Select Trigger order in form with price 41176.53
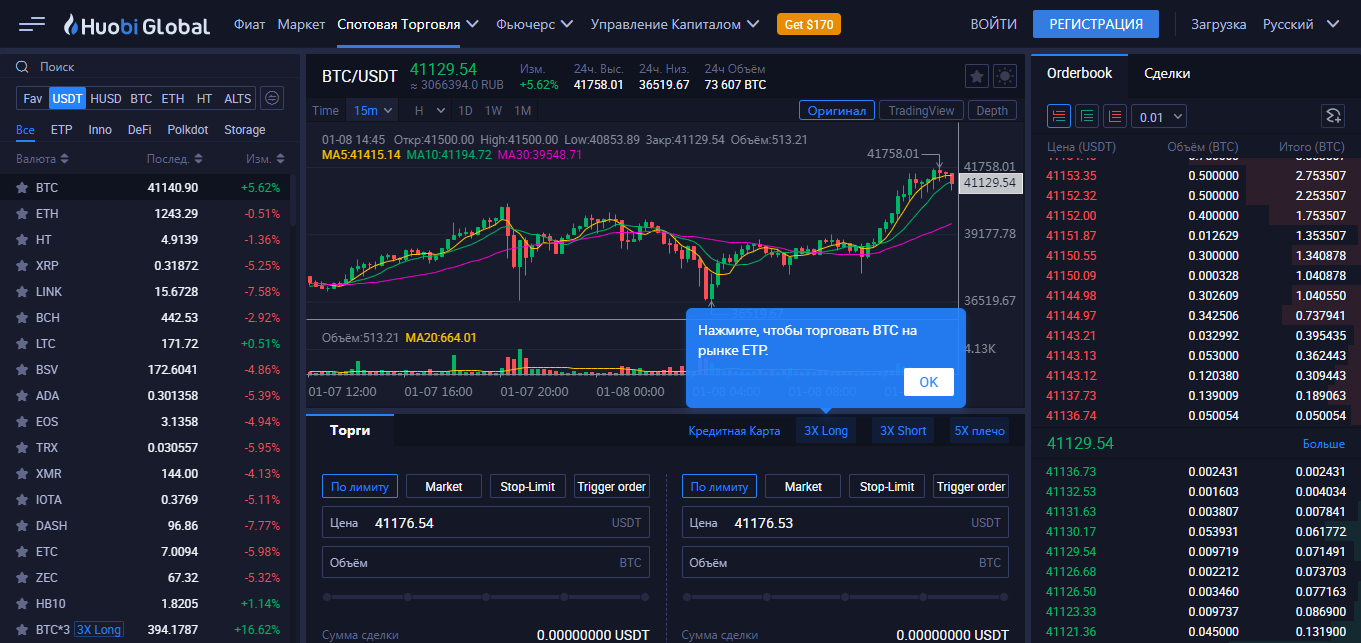This screenshot has height=643, width=1361. pos(971,486)
